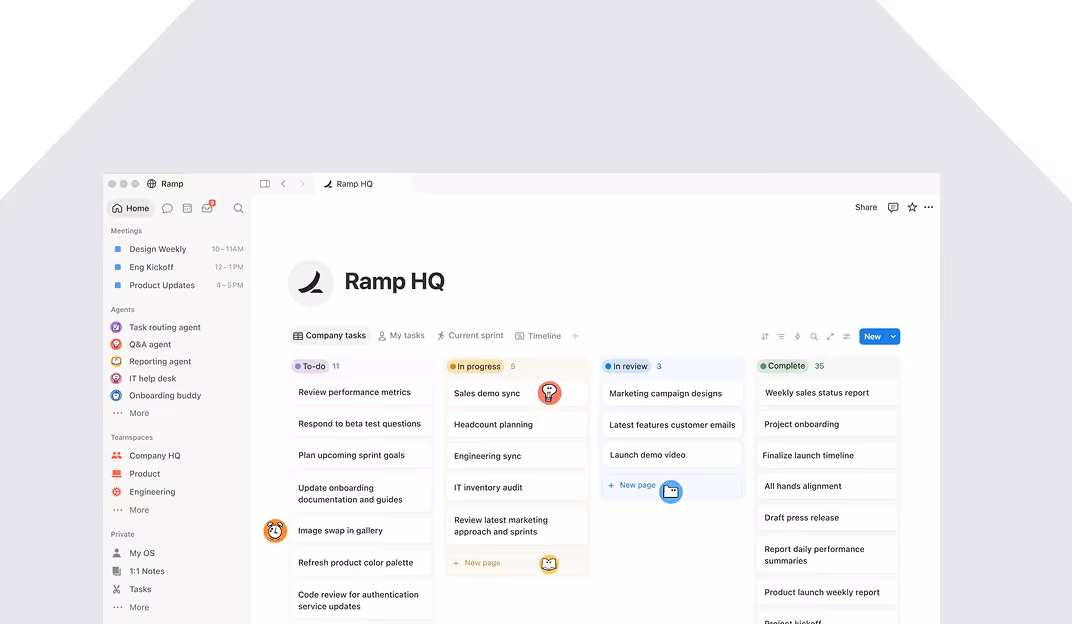Click the filter icon in board toolbar

(781, 336)
